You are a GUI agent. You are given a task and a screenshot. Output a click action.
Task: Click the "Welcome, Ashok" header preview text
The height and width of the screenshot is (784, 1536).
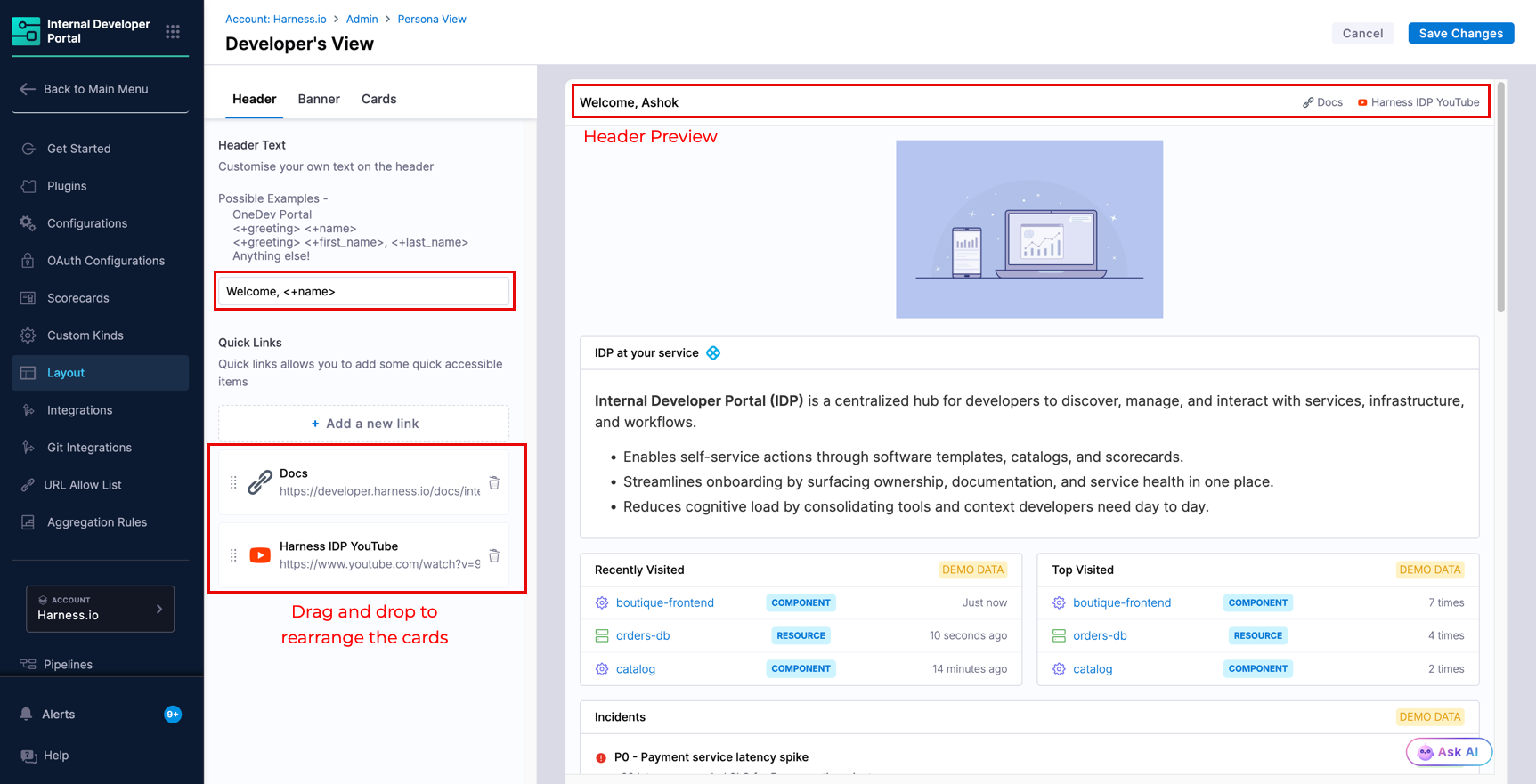(x=629, y=102)
